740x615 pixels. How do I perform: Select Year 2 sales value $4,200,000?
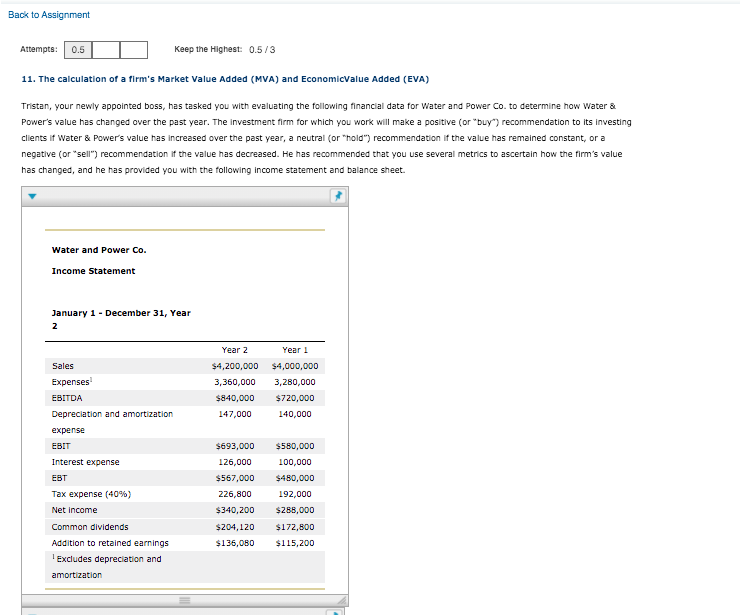point(235,366)
